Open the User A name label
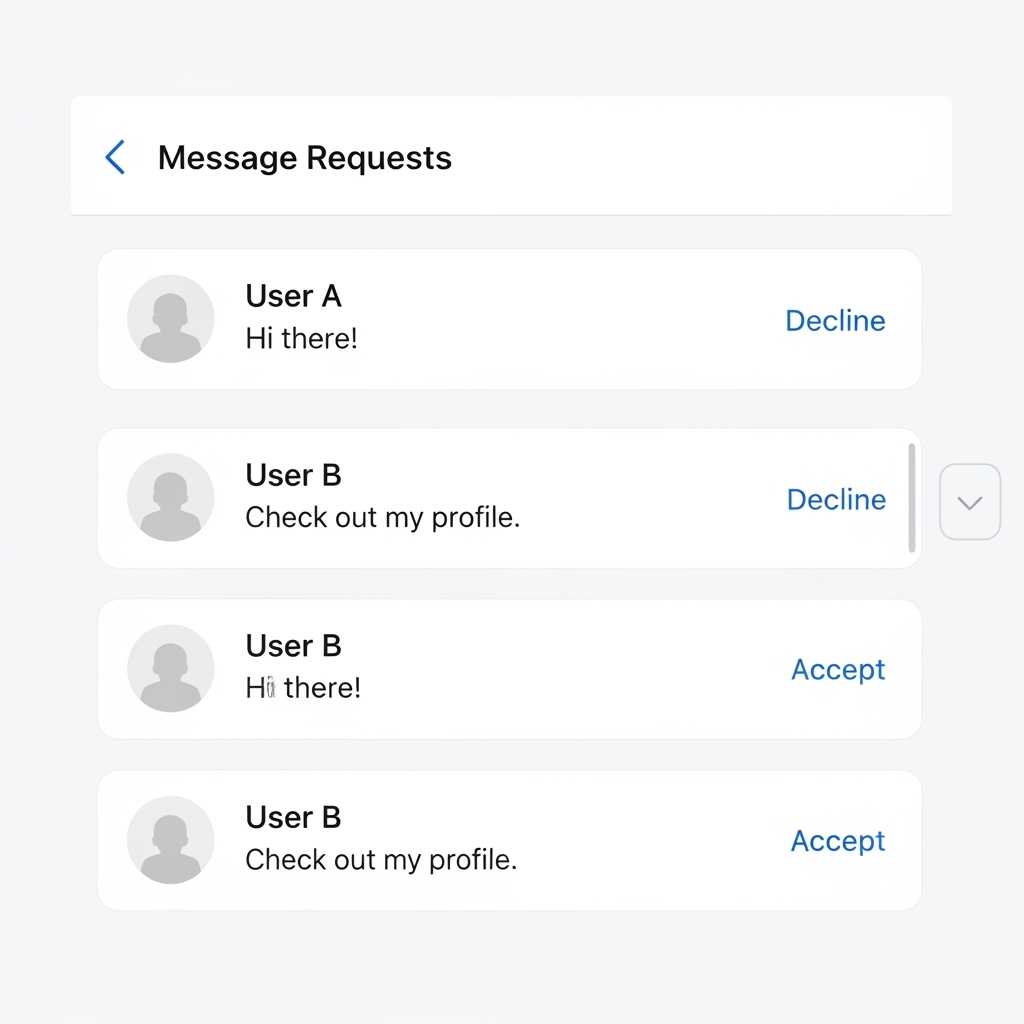Image resolution: width=1024 pixels, height=1024 pixels. 293,297
